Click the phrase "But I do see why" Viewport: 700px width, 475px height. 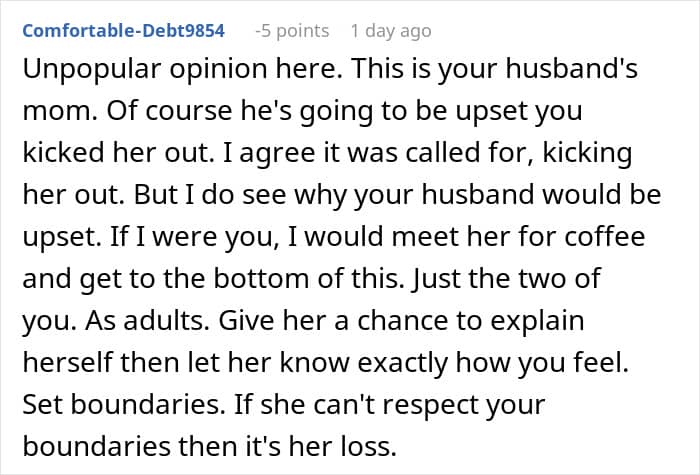point(240,195)
